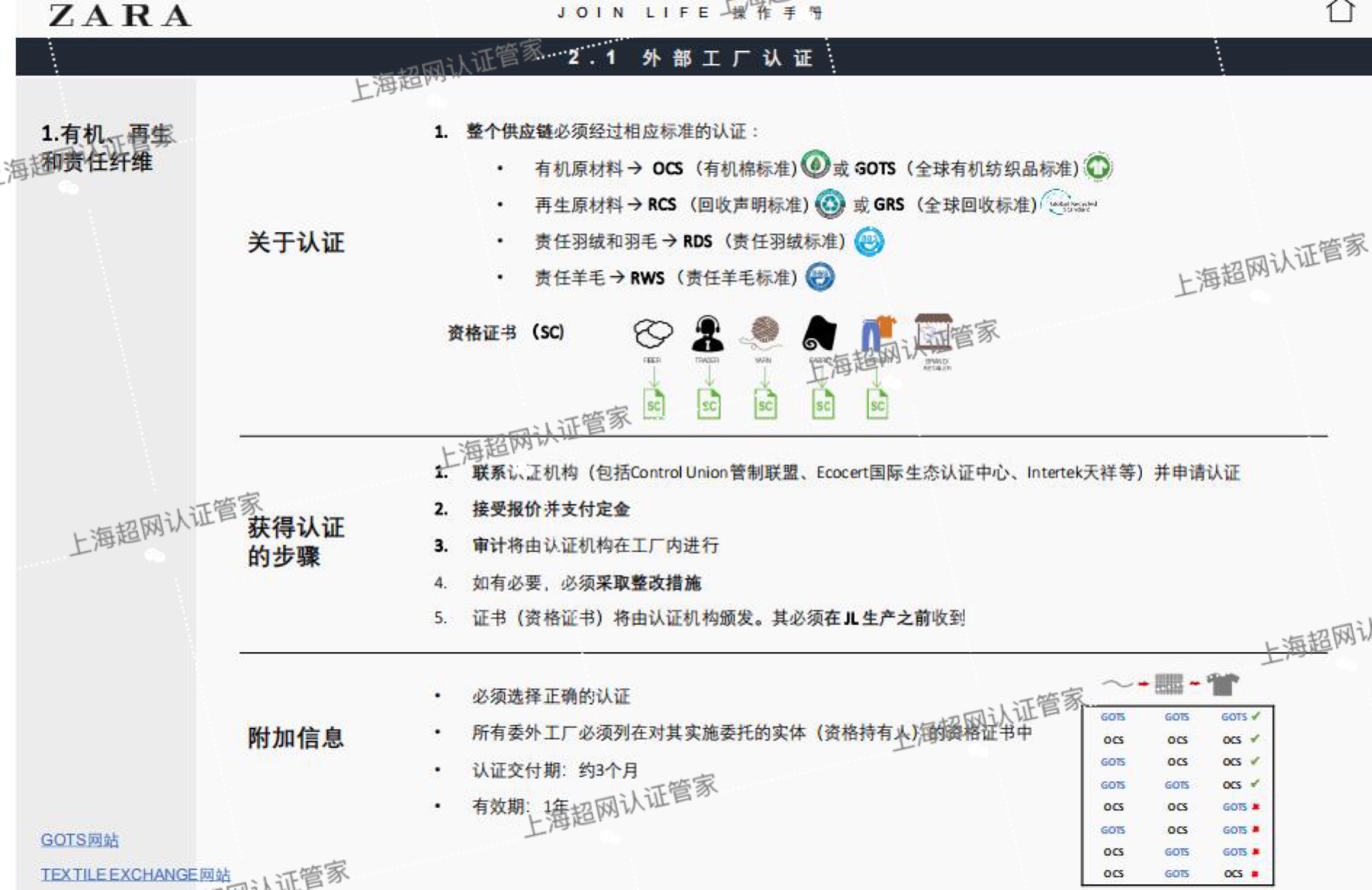The height and width of the screenshot is (890, 1372).
Task: Click the OCS organic content standard logo
Action: click(815, 164)
